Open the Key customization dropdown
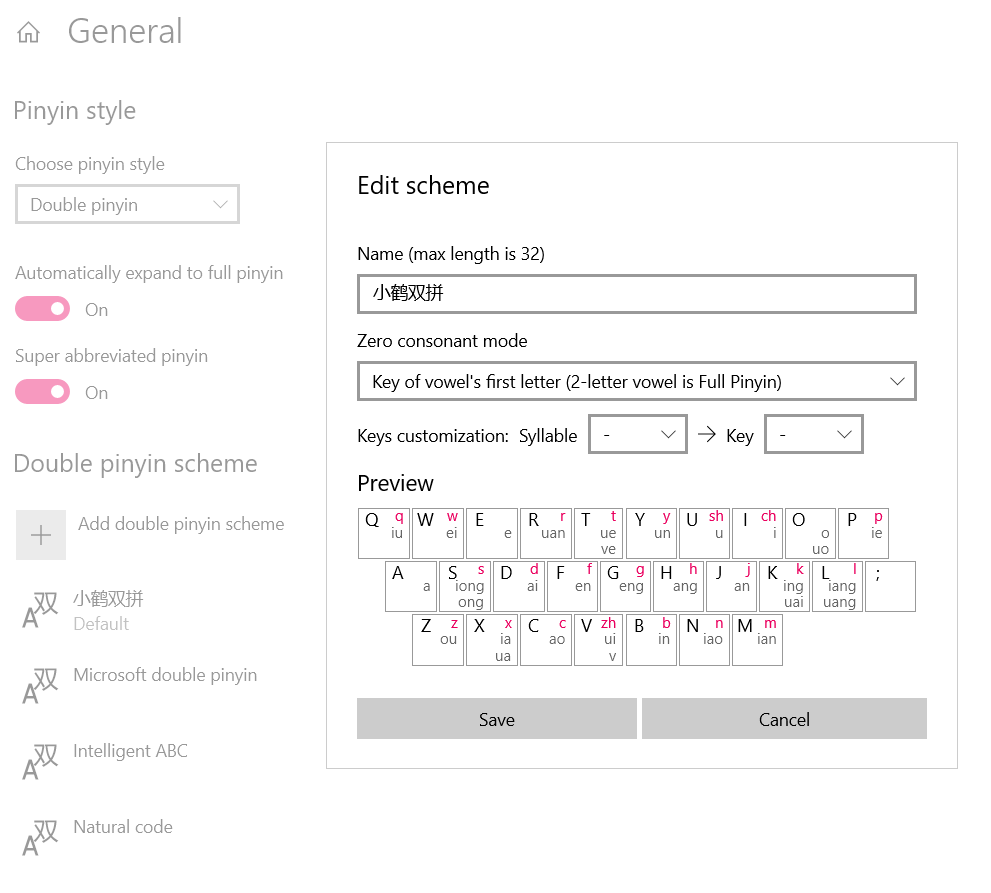The image size is (991, 893). coord(812,435)
